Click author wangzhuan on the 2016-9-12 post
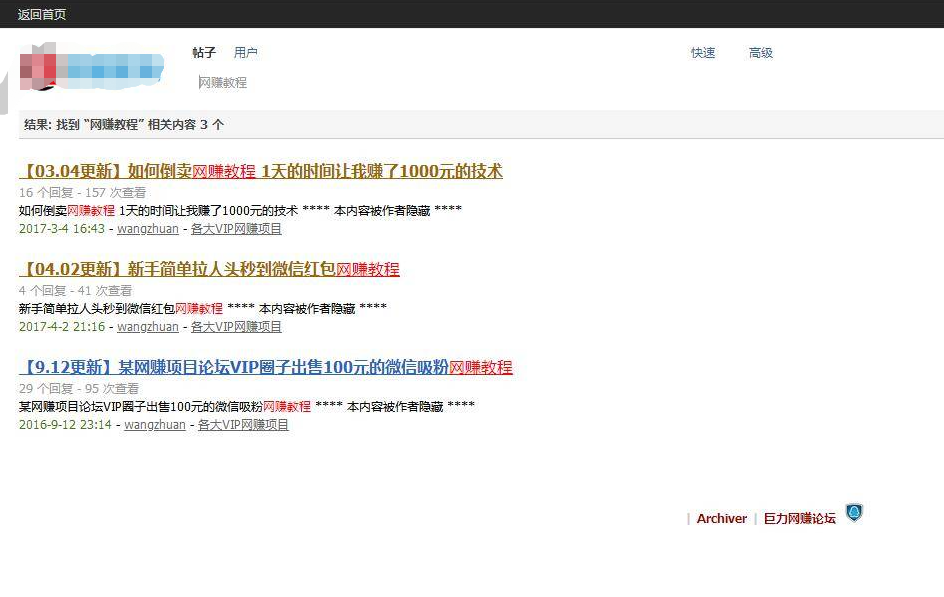Screen dimensions: 944x597 click(x=155, y=425)
